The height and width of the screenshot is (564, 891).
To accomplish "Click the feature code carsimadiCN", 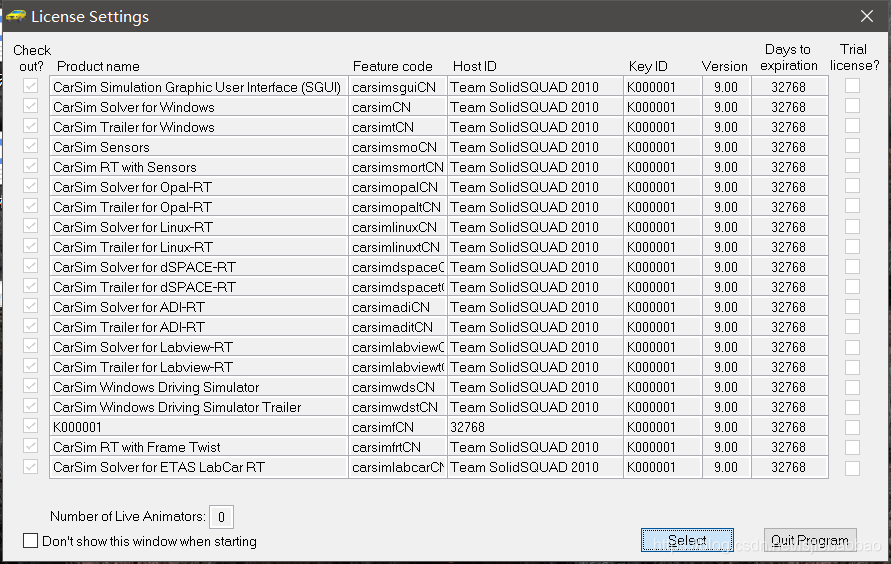I will (x=398, y=307).
